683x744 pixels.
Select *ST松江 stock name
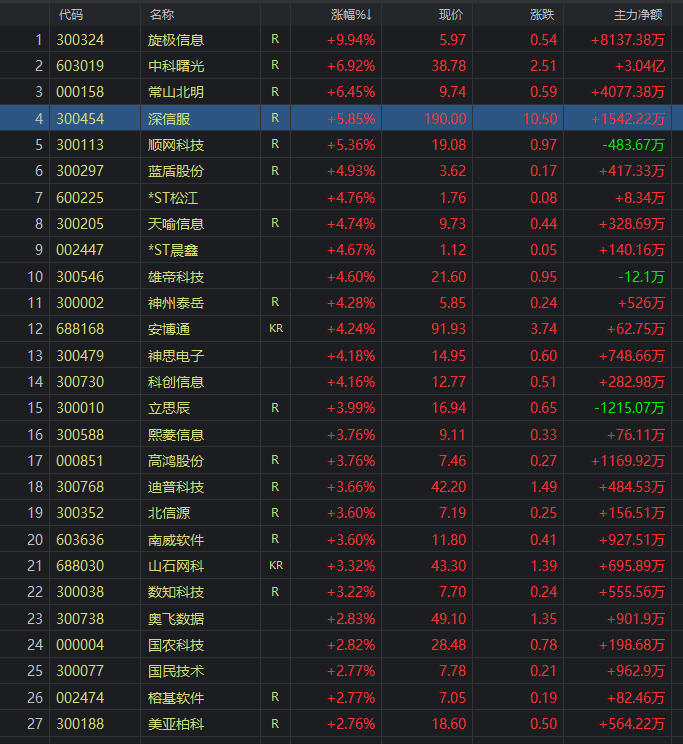click(173, 198)
